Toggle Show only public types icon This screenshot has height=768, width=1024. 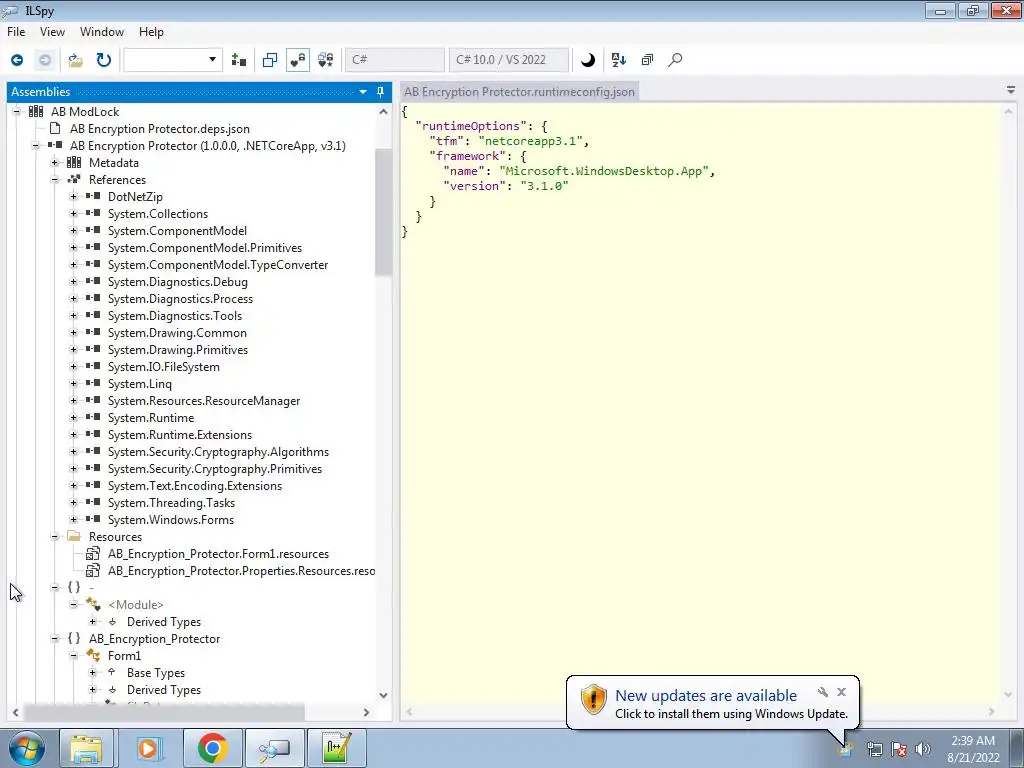270,60
